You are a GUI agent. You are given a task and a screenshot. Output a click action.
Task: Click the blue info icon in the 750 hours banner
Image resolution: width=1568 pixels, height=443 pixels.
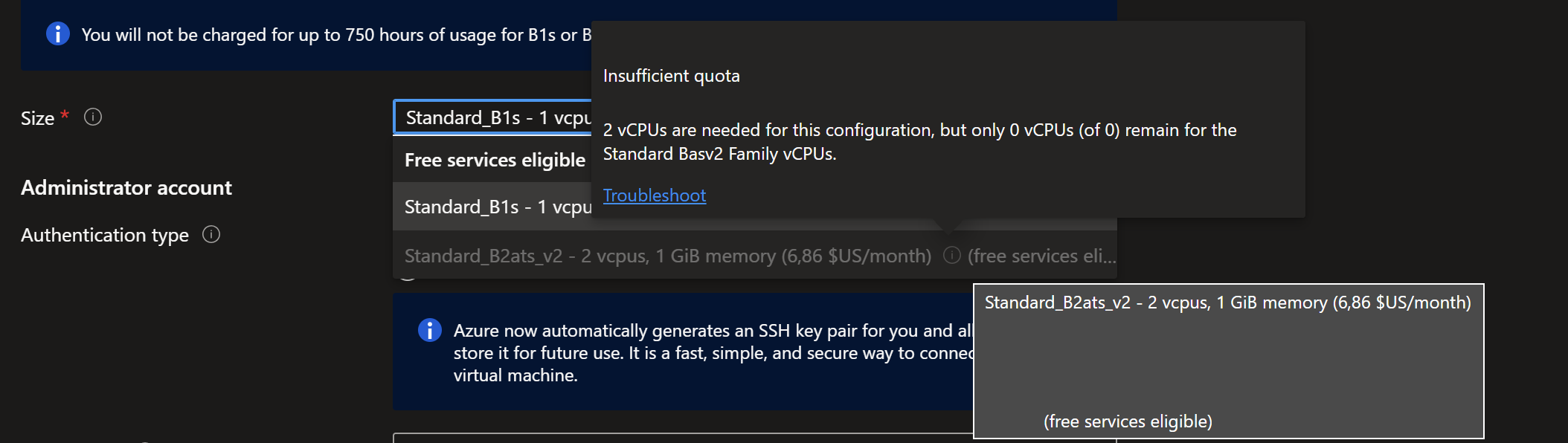tap(58, 33)
